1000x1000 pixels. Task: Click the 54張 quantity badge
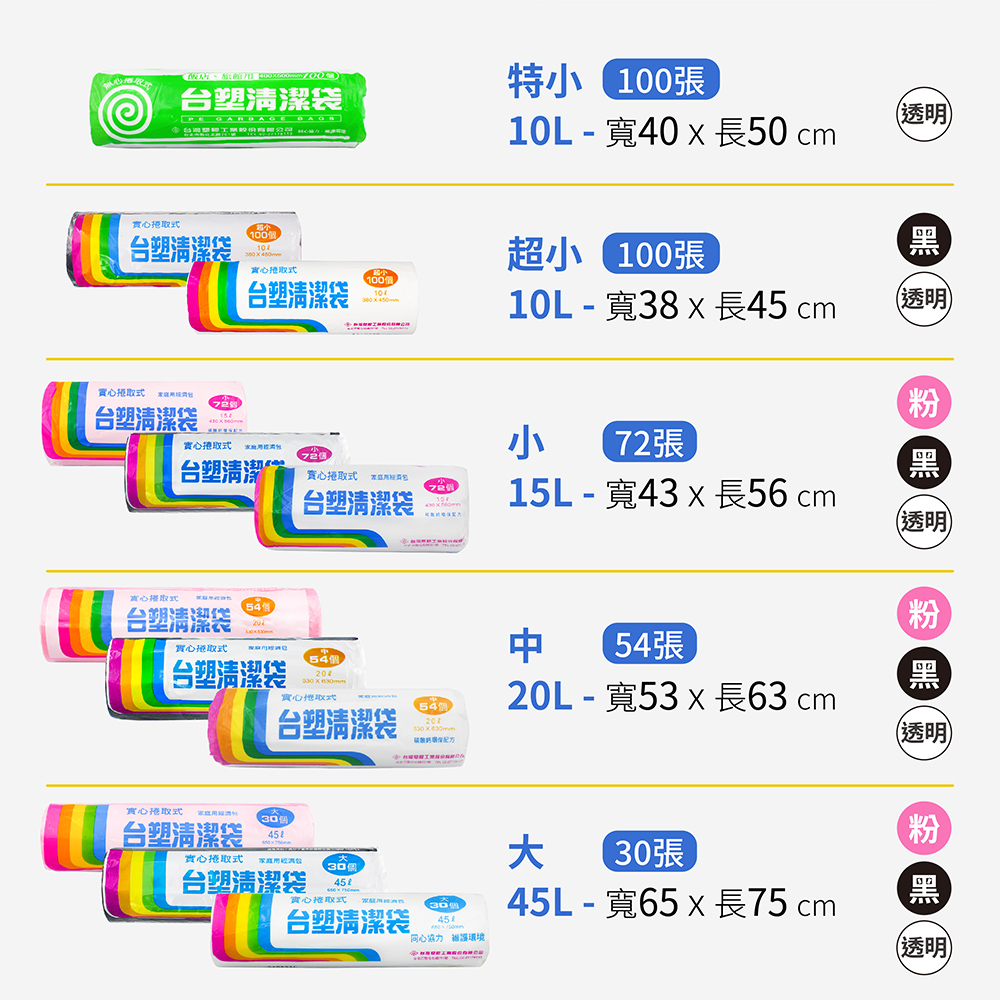(x=649, y=646)
